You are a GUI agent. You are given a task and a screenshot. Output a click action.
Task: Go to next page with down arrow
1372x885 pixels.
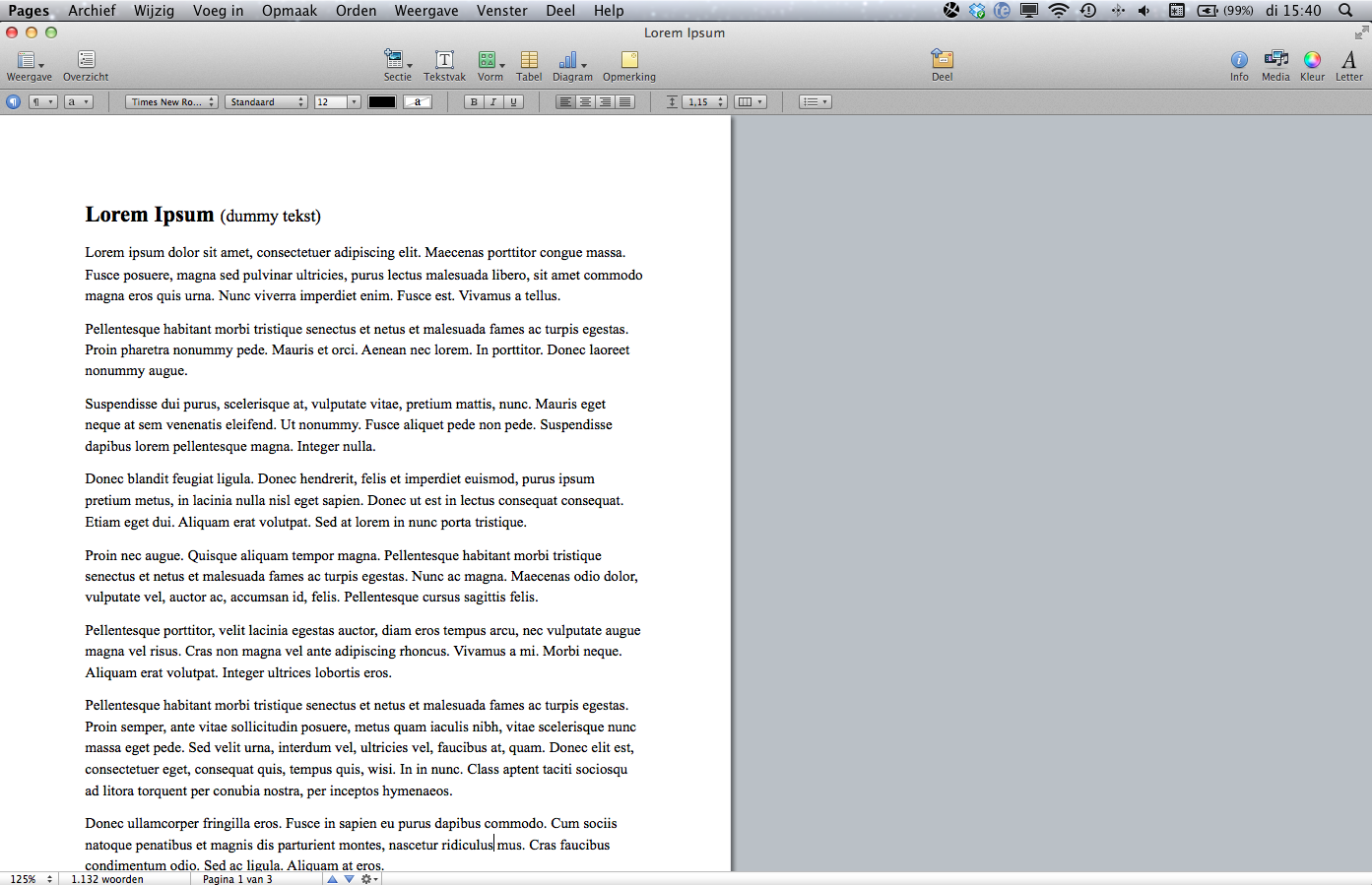349,879
